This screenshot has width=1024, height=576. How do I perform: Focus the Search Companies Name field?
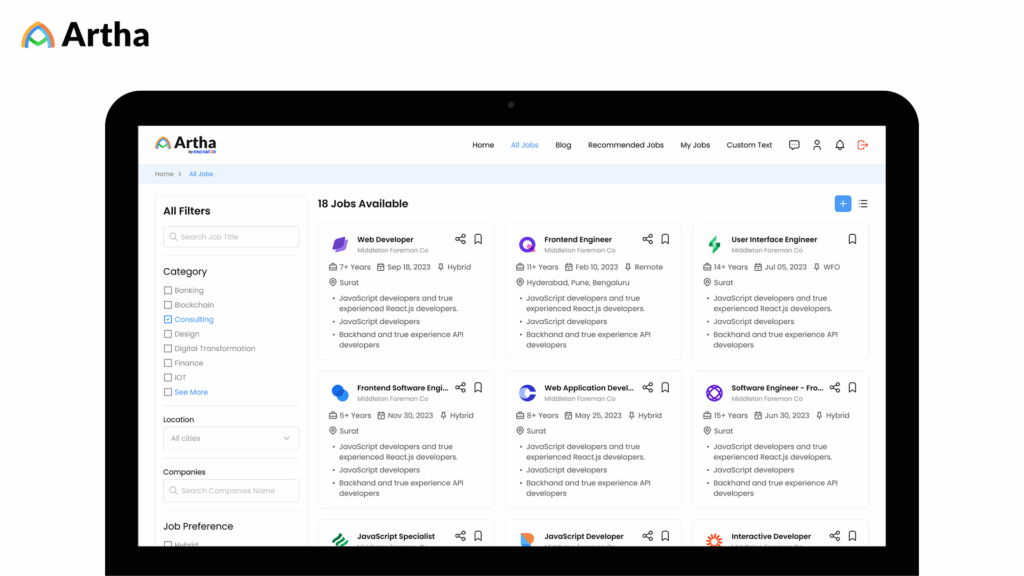(231, 490)
